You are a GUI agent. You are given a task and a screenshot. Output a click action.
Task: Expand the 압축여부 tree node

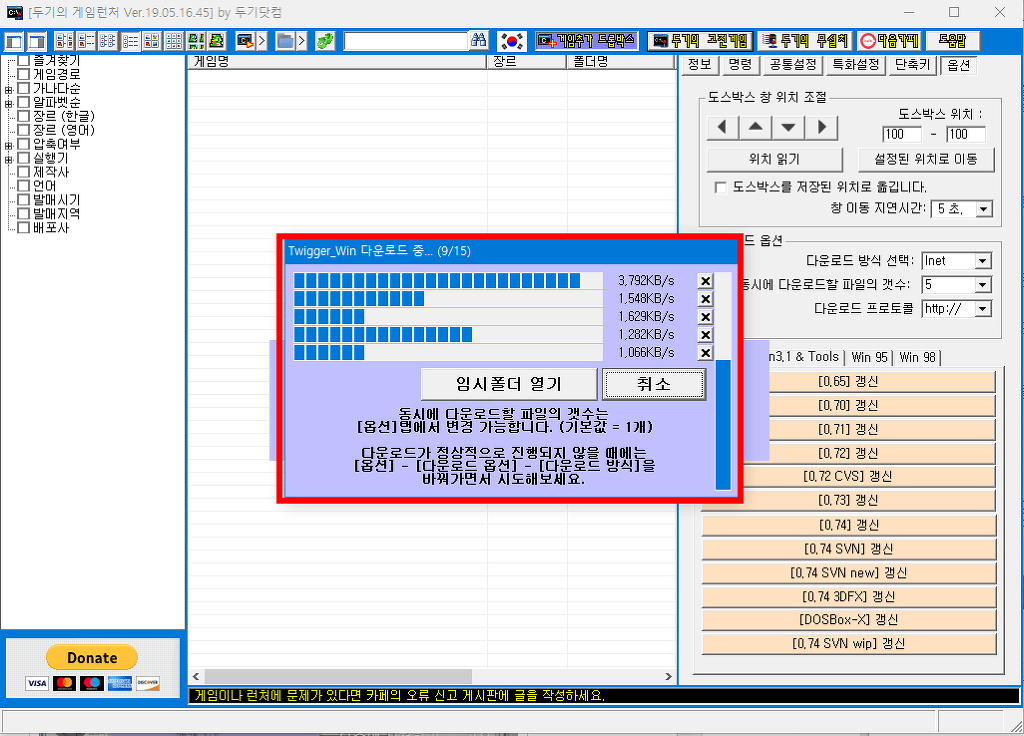tap(8, 145)
